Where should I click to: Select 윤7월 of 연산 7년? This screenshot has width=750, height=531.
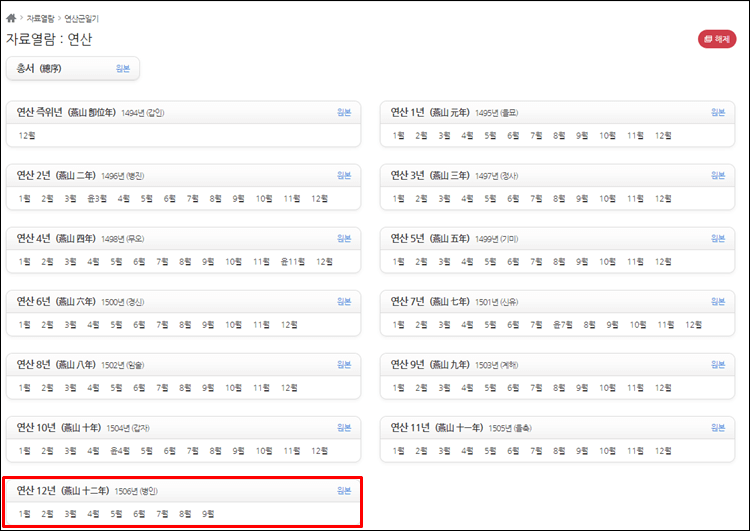[x=562, y=325]
